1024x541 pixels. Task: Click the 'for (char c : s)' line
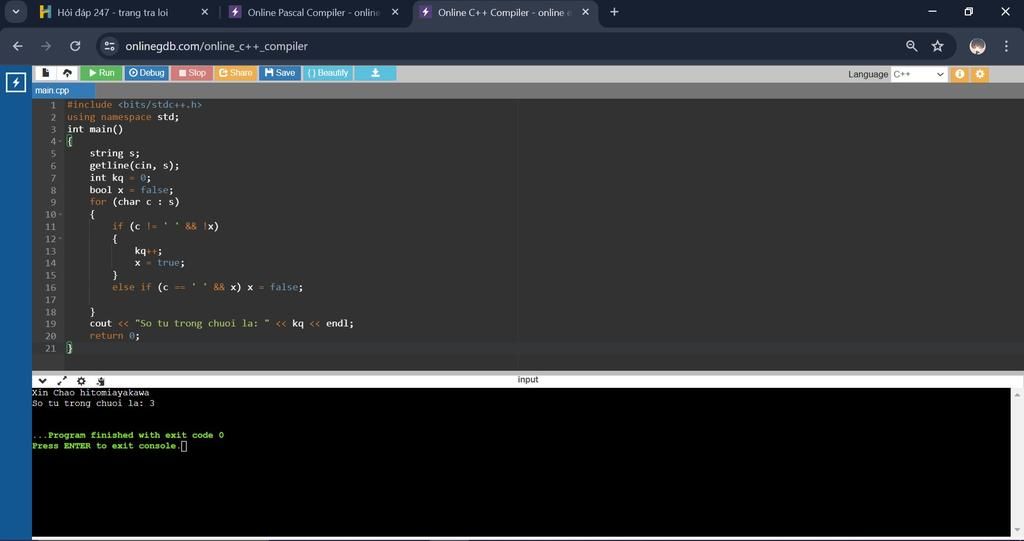[135, 202]
